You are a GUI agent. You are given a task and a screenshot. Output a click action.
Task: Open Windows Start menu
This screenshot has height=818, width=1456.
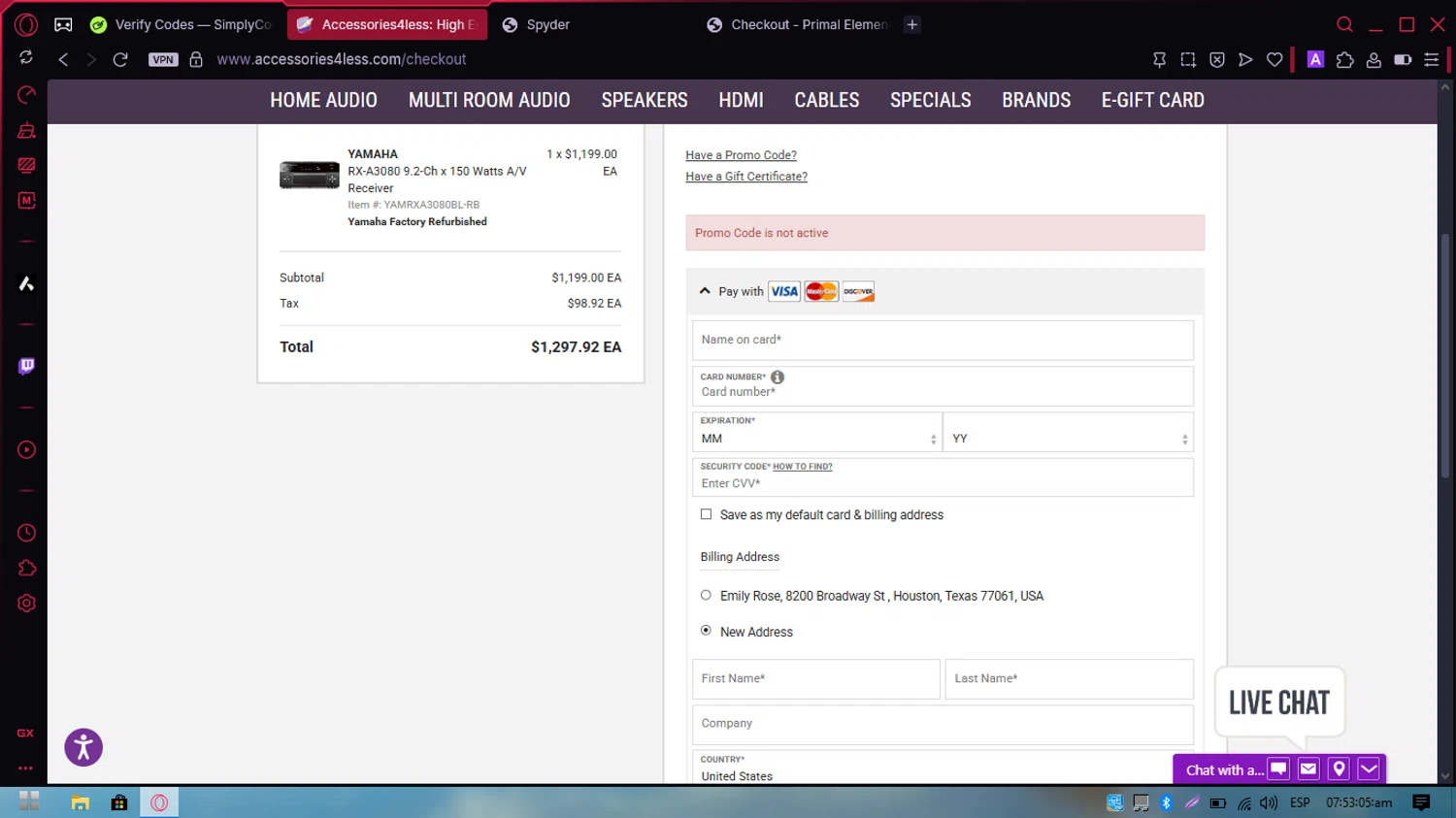point(29,802)
